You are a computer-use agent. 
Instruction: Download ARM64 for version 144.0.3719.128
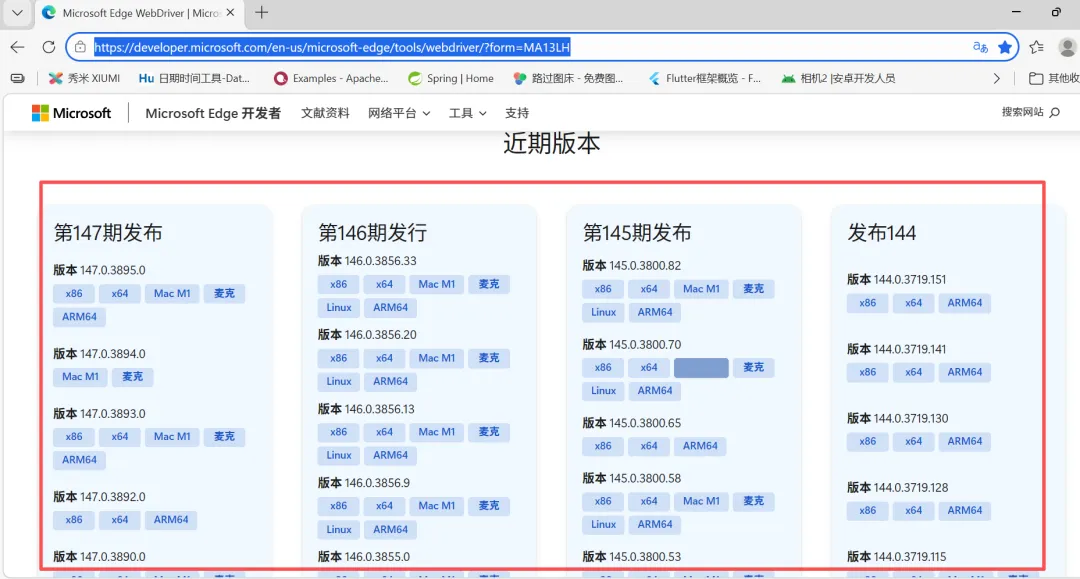tap(965, 511)
